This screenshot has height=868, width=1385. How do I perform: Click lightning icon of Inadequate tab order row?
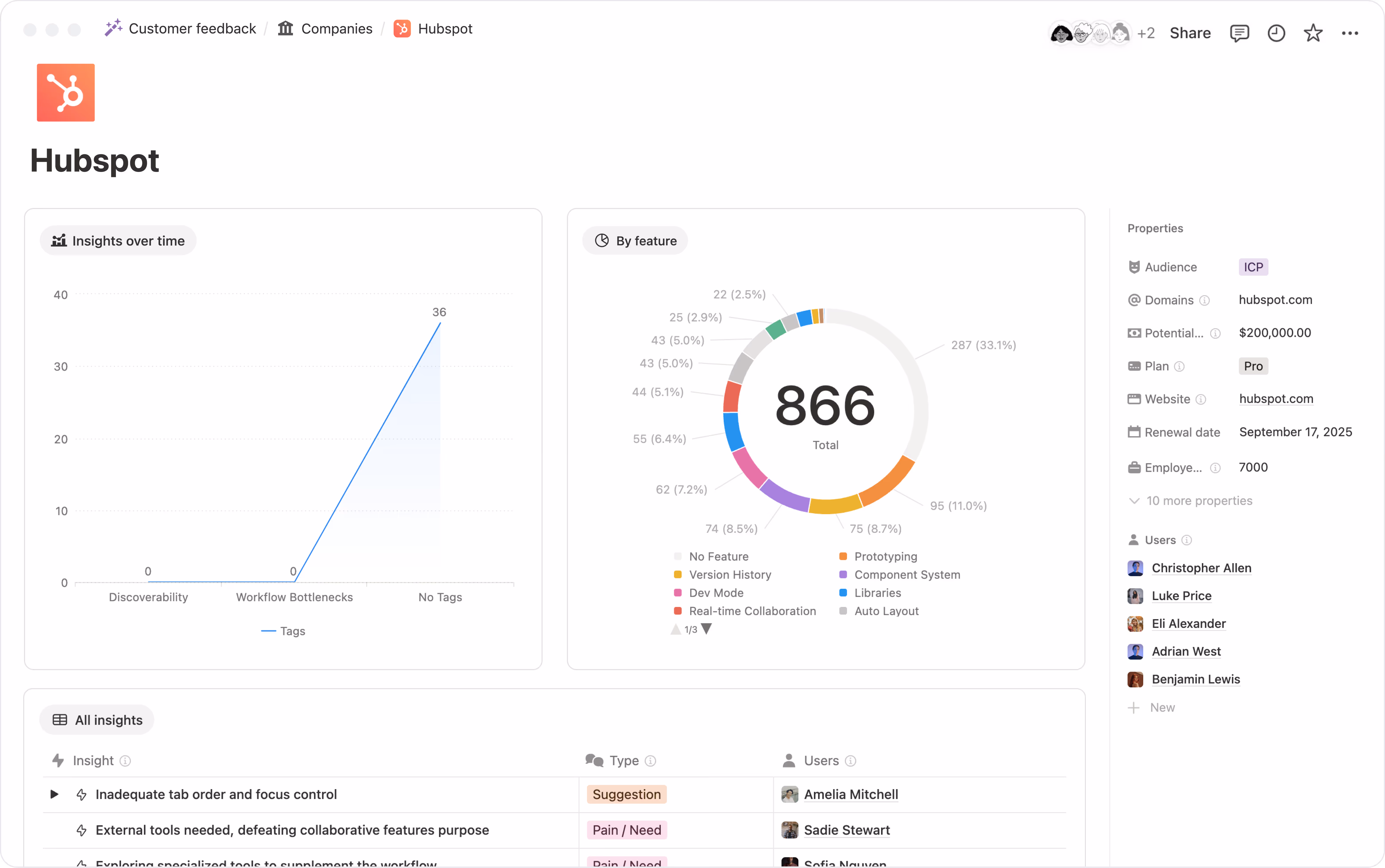tap(82, 794)
